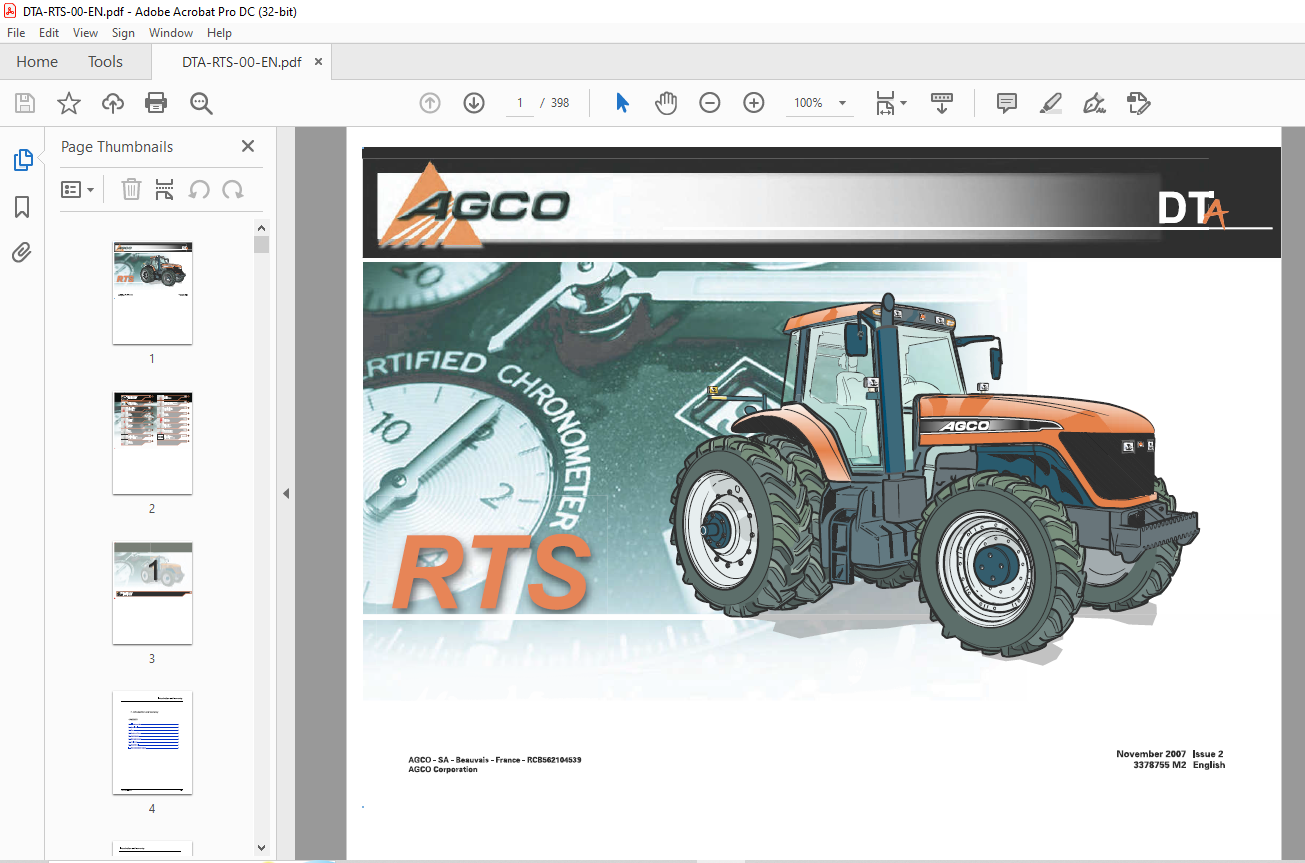Screen dimensions: 1305x863
Task: Open the Edit menu
Action: coord(49,33)
